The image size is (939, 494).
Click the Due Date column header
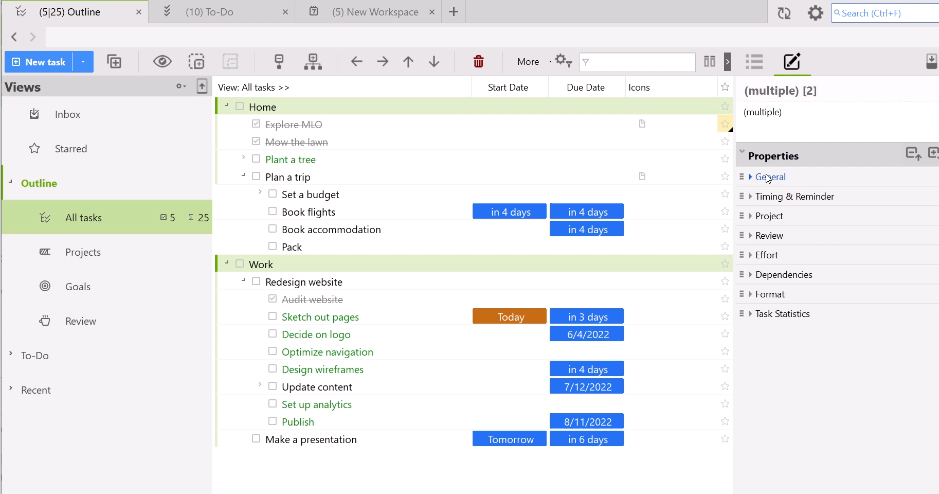click(586, 87)
